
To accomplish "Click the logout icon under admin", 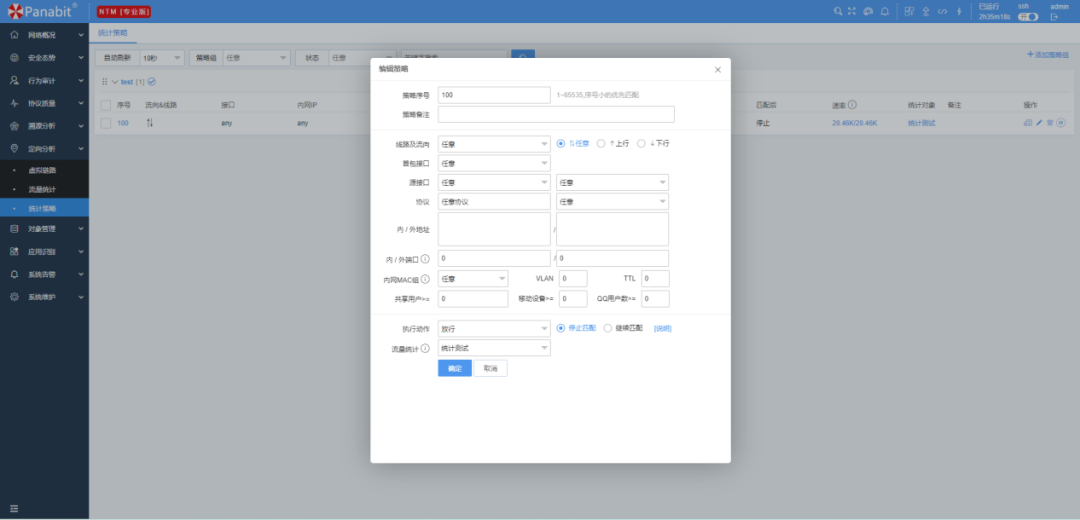I will pos(1054,17).
